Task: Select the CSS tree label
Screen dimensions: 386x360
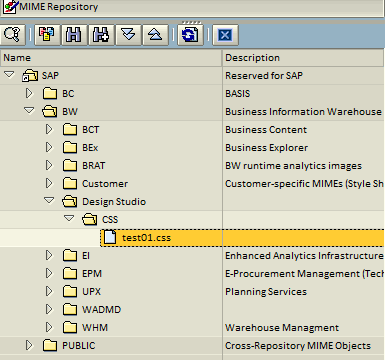Action: [x=110, y=220]
